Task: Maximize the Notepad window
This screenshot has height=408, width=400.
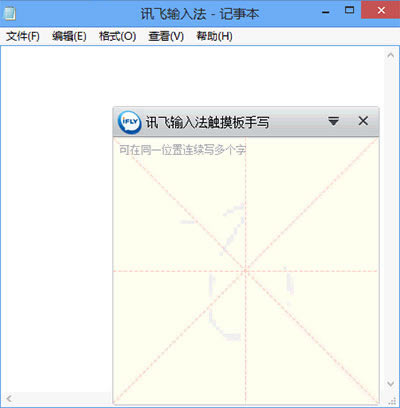Action: tap(349, 11)
